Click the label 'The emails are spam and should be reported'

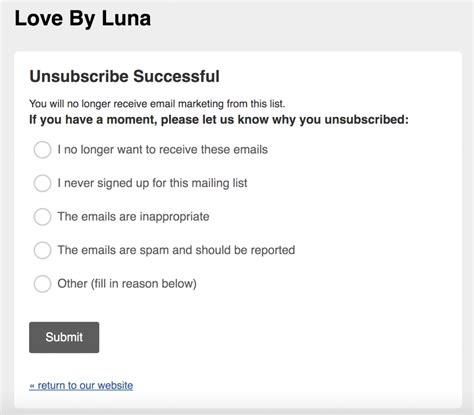point(176,250)
